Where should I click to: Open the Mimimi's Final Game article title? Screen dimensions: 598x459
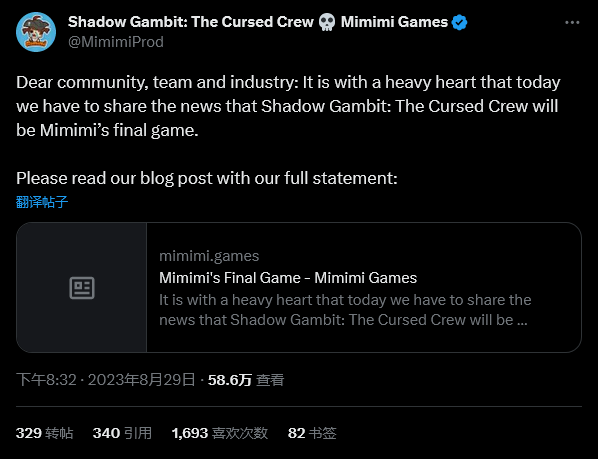[288, 278]
